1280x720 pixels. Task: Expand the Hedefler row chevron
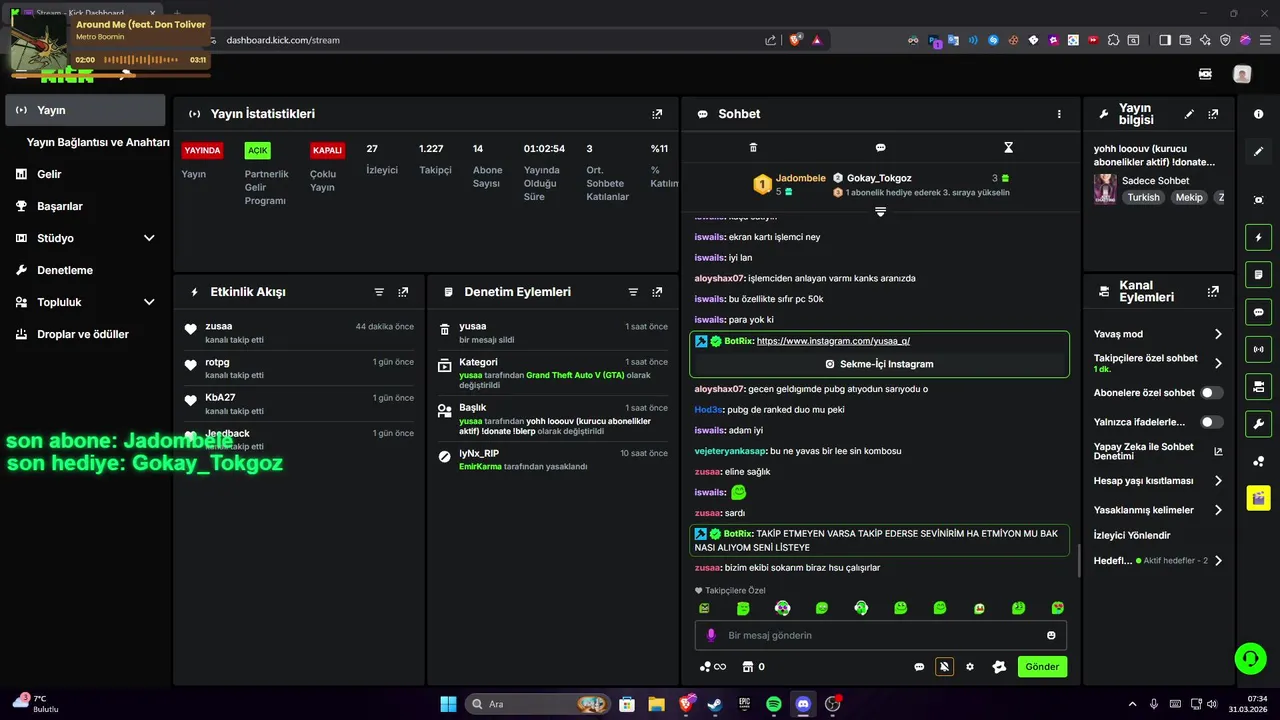pos(1218,561)
